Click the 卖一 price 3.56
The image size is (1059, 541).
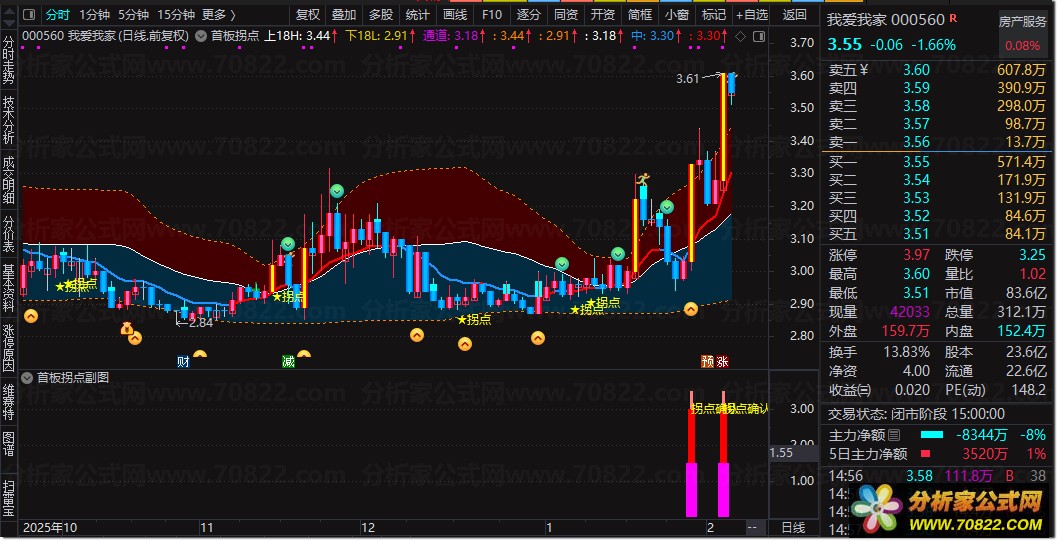pos(916,143)
